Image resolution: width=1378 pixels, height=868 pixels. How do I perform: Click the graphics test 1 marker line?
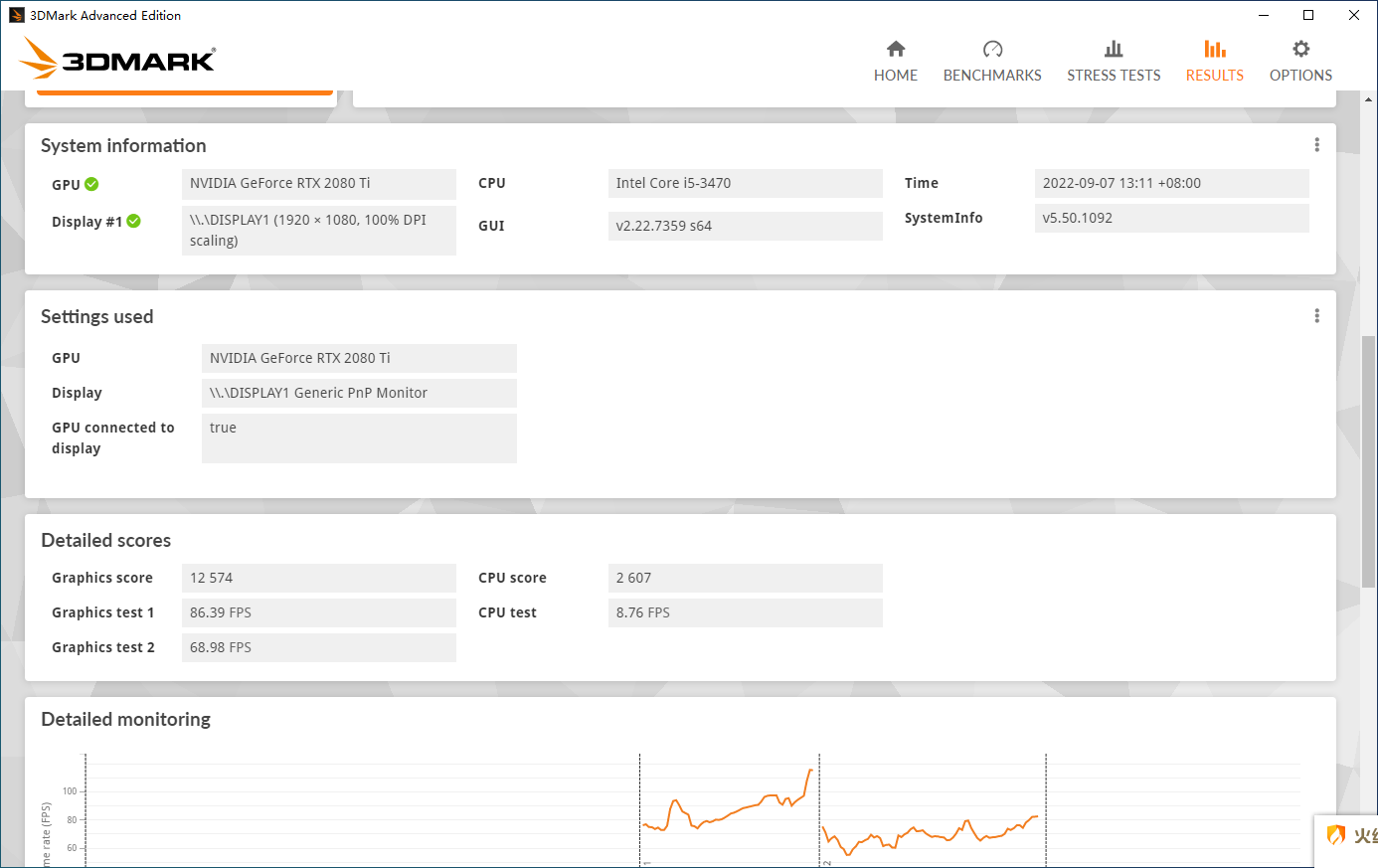(x=640, y=807)
